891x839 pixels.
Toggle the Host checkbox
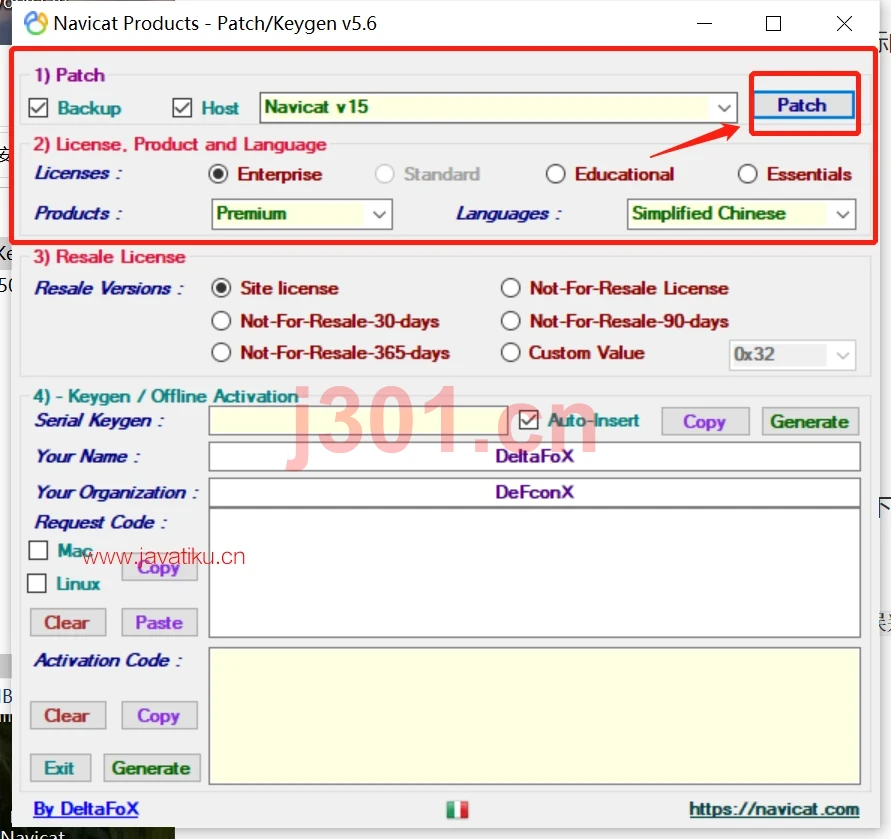[182, 107]
